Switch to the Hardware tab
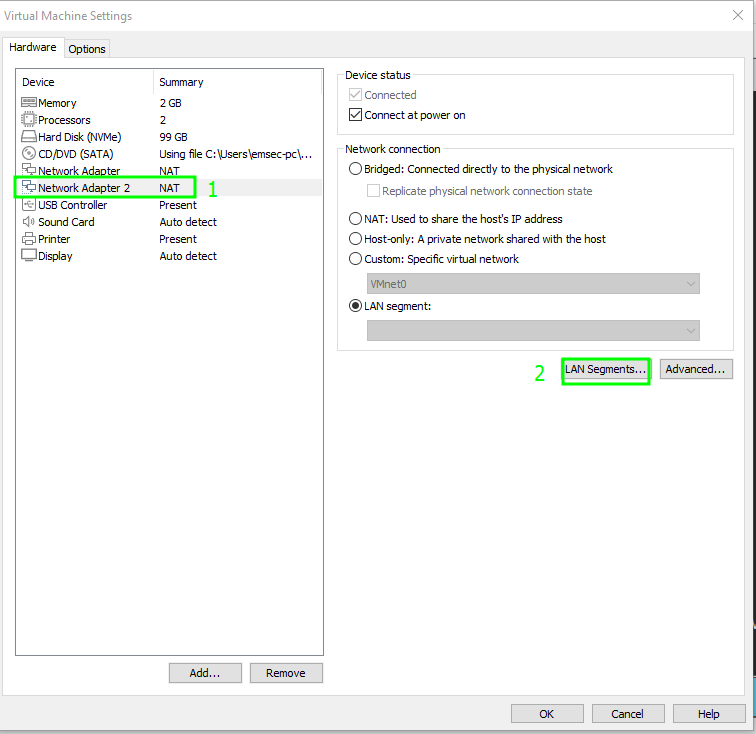The image size is (756, 734). pos(33,47)
